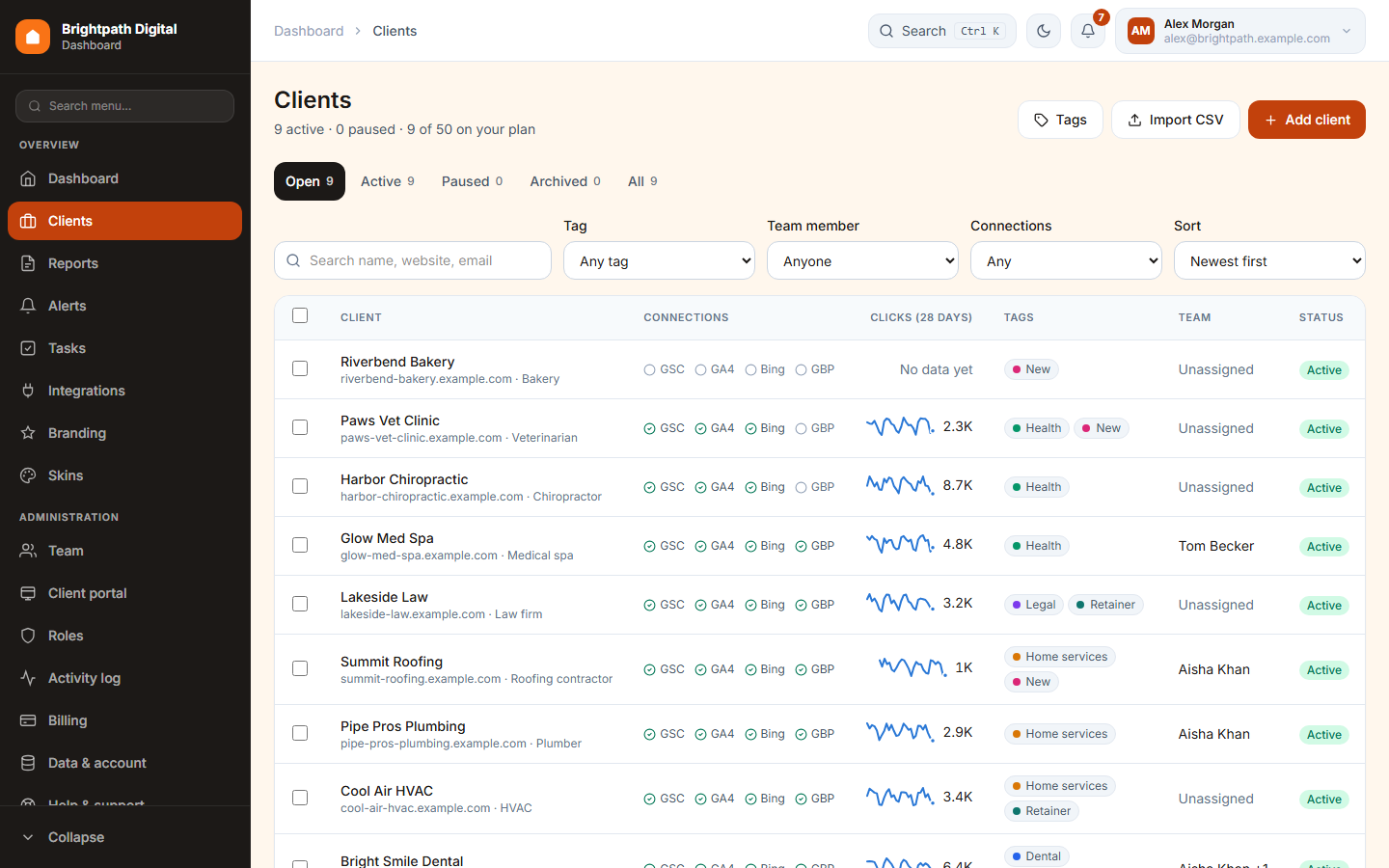
Task: Click the Integrations plug icon
Action: [28, 391]
